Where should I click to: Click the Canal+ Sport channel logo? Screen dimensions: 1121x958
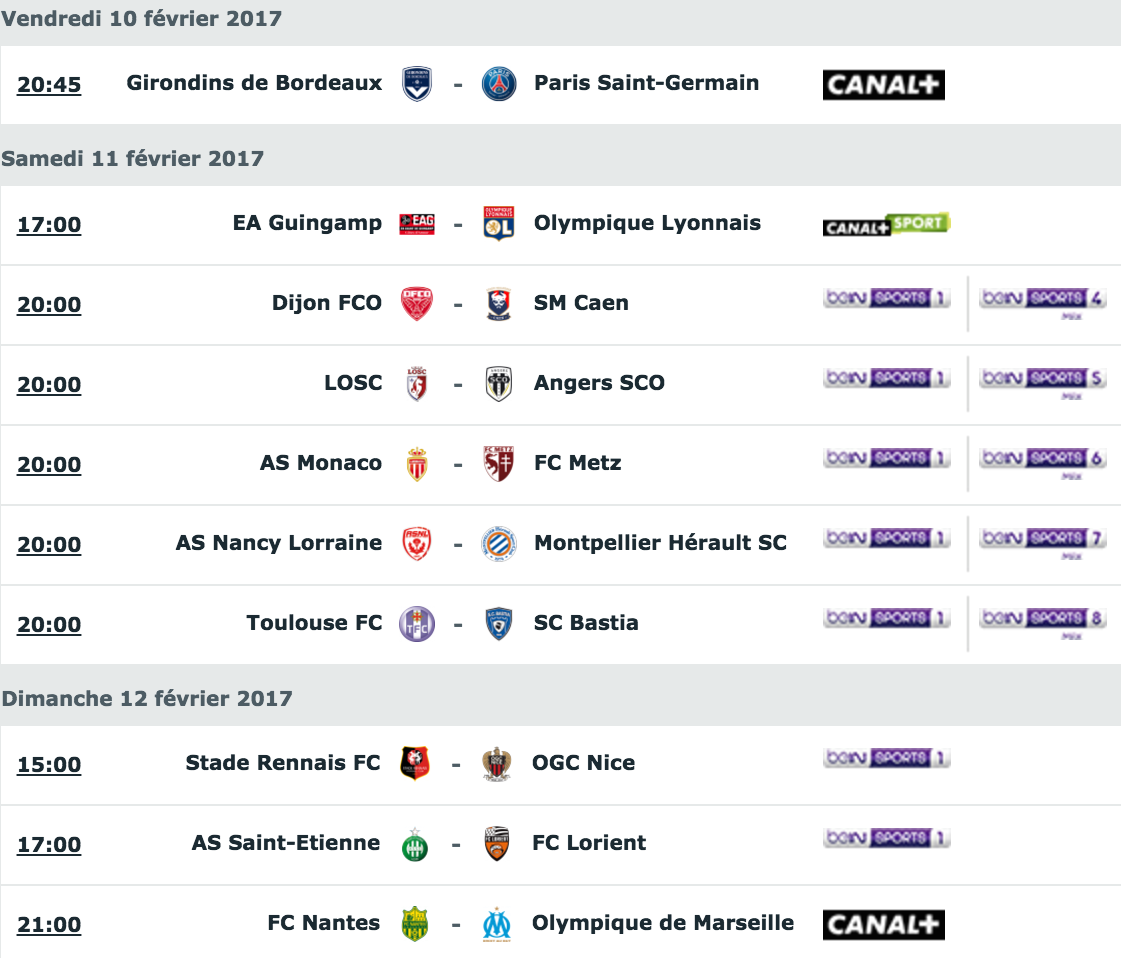click(x=886, y=224)
